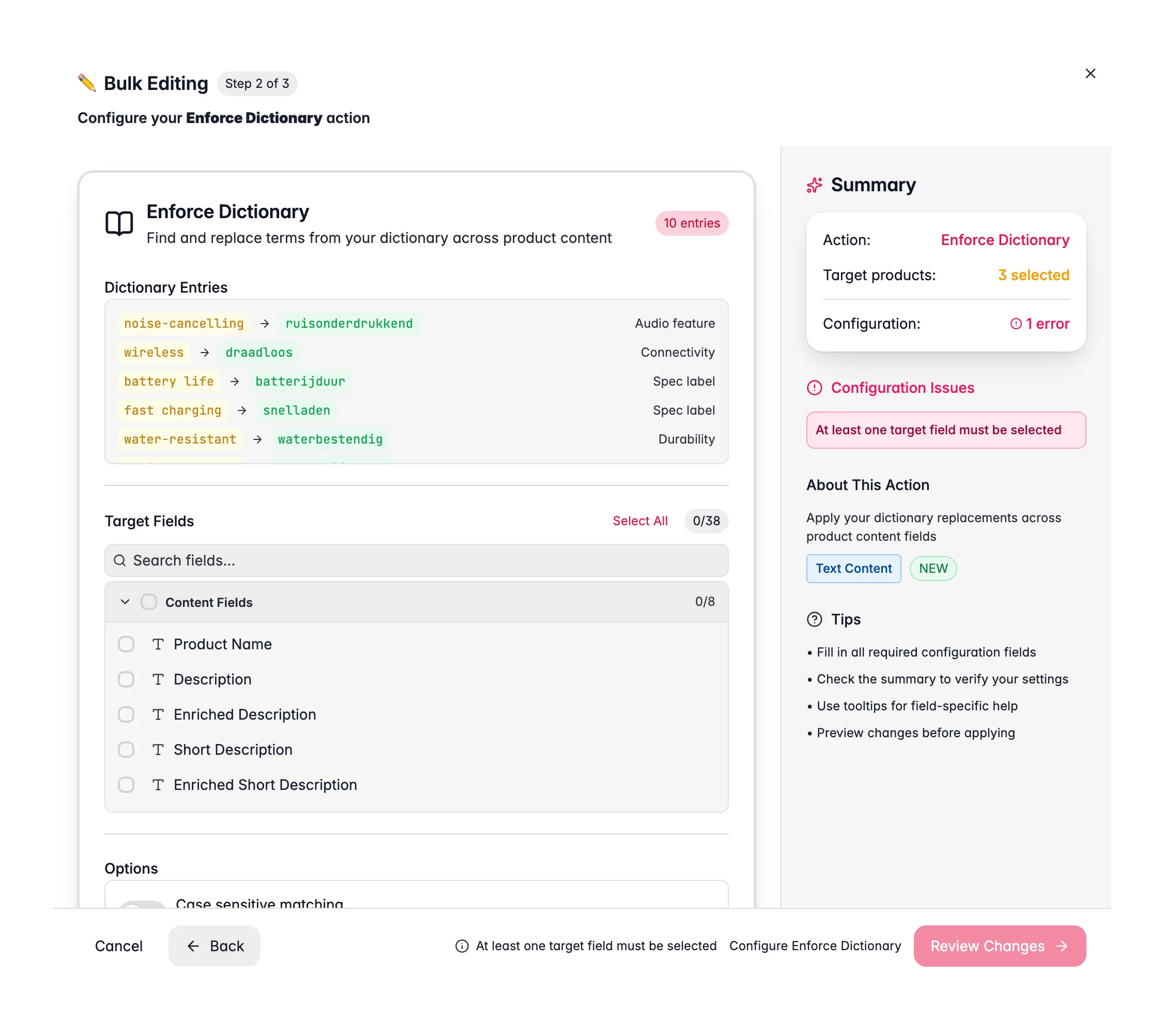Click the arrow after battery life
Screen dimensions: 1164x1036
(235, 382)
